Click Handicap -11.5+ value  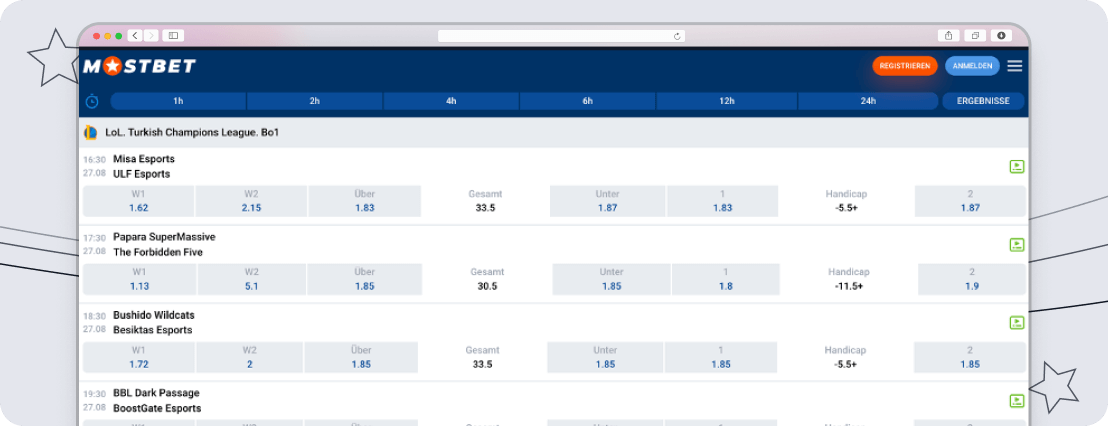click(849, 286)
